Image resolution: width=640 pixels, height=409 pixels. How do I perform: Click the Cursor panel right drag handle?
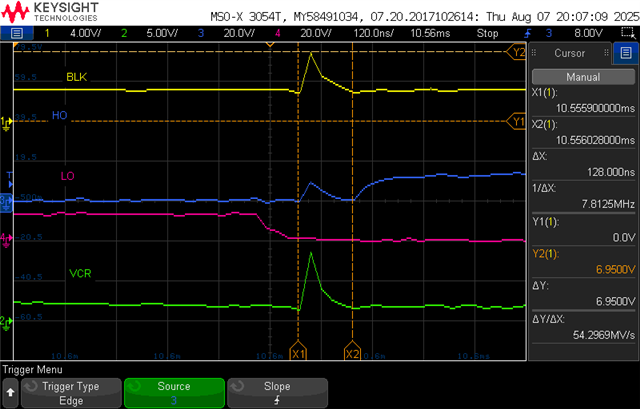coord(607,53)
